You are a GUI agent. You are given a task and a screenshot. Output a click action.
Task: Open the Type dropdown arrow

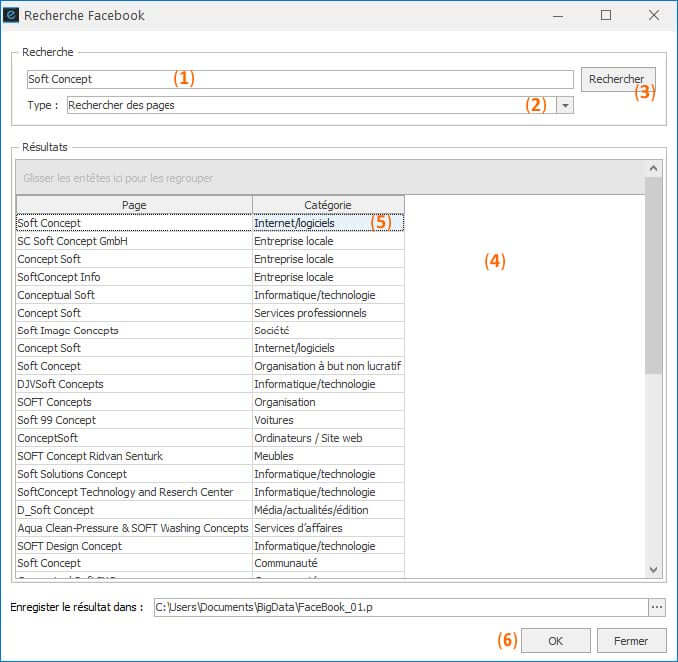pos(565,105)
